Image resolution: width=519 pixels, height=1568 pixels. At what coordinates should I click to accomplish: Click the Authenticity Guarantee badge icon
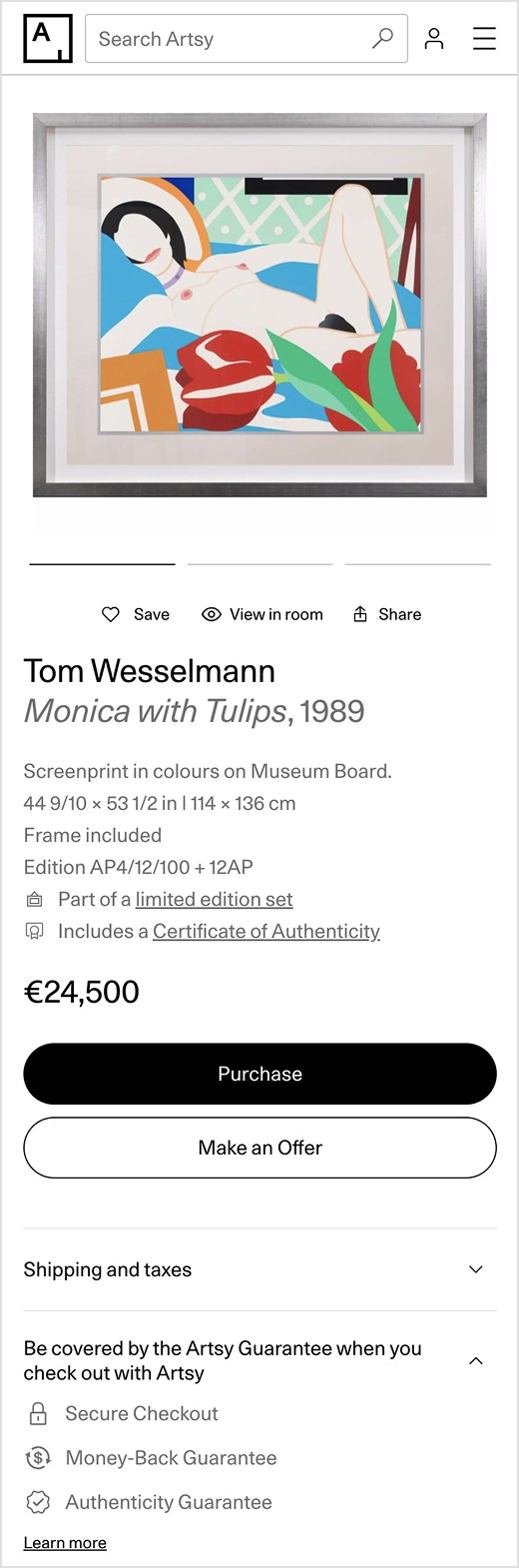[38, 1502]
